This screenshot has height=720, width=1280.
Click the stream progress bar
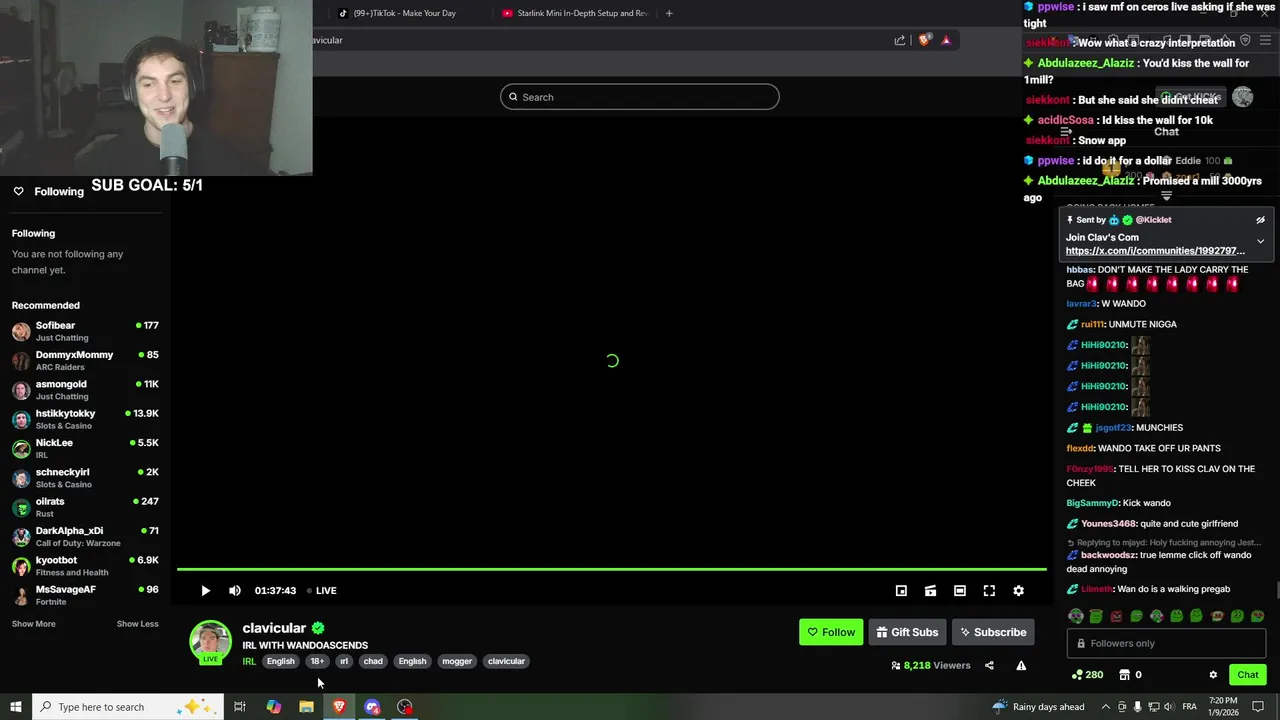click(612, 570)
